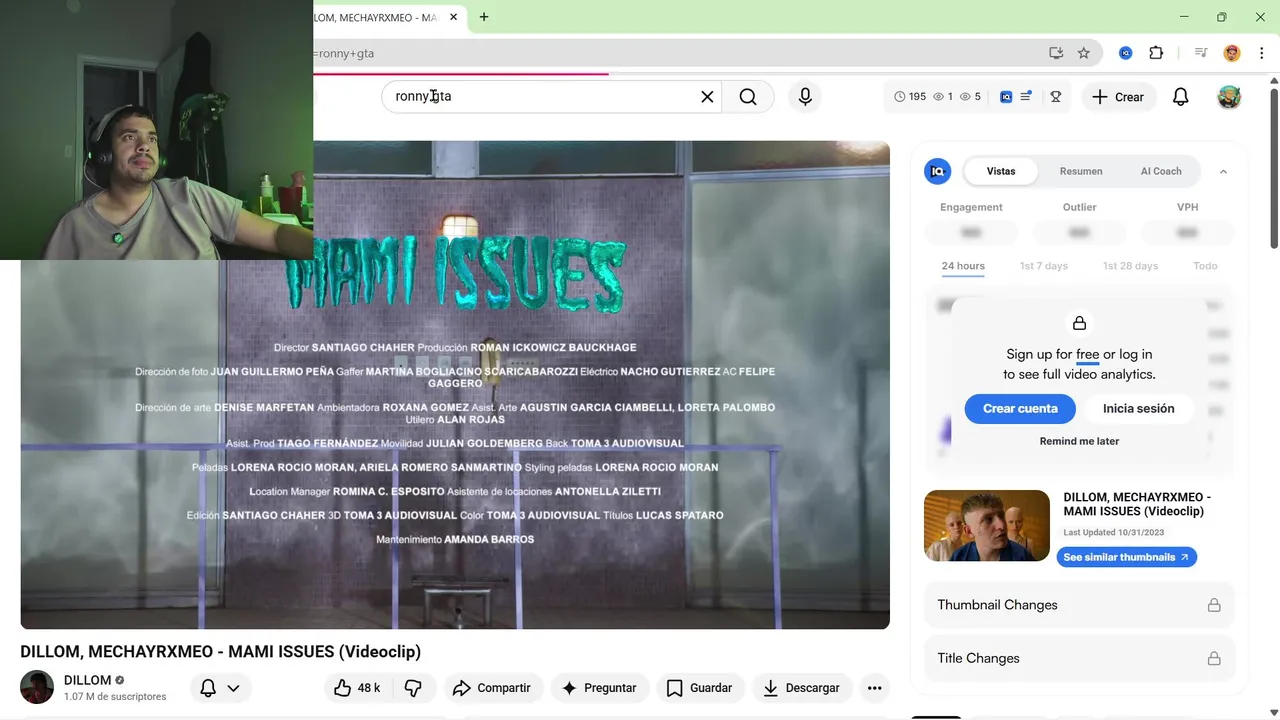This screenshot has height=720, width=1280.
Task: Select the Todo range
Action: (x=1205, y=266)
